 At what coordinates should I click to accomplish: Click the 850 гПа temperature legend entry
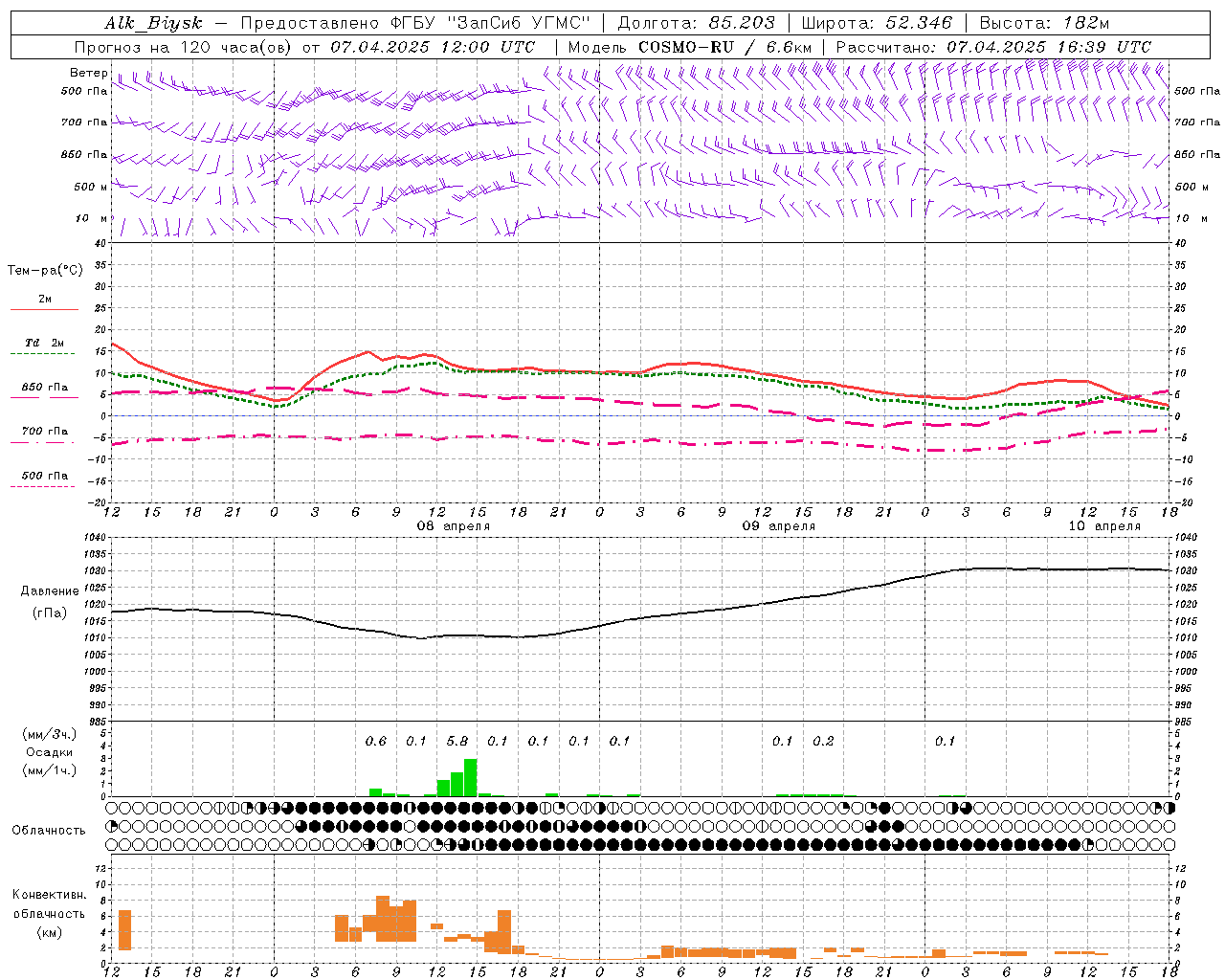[45, 388]
